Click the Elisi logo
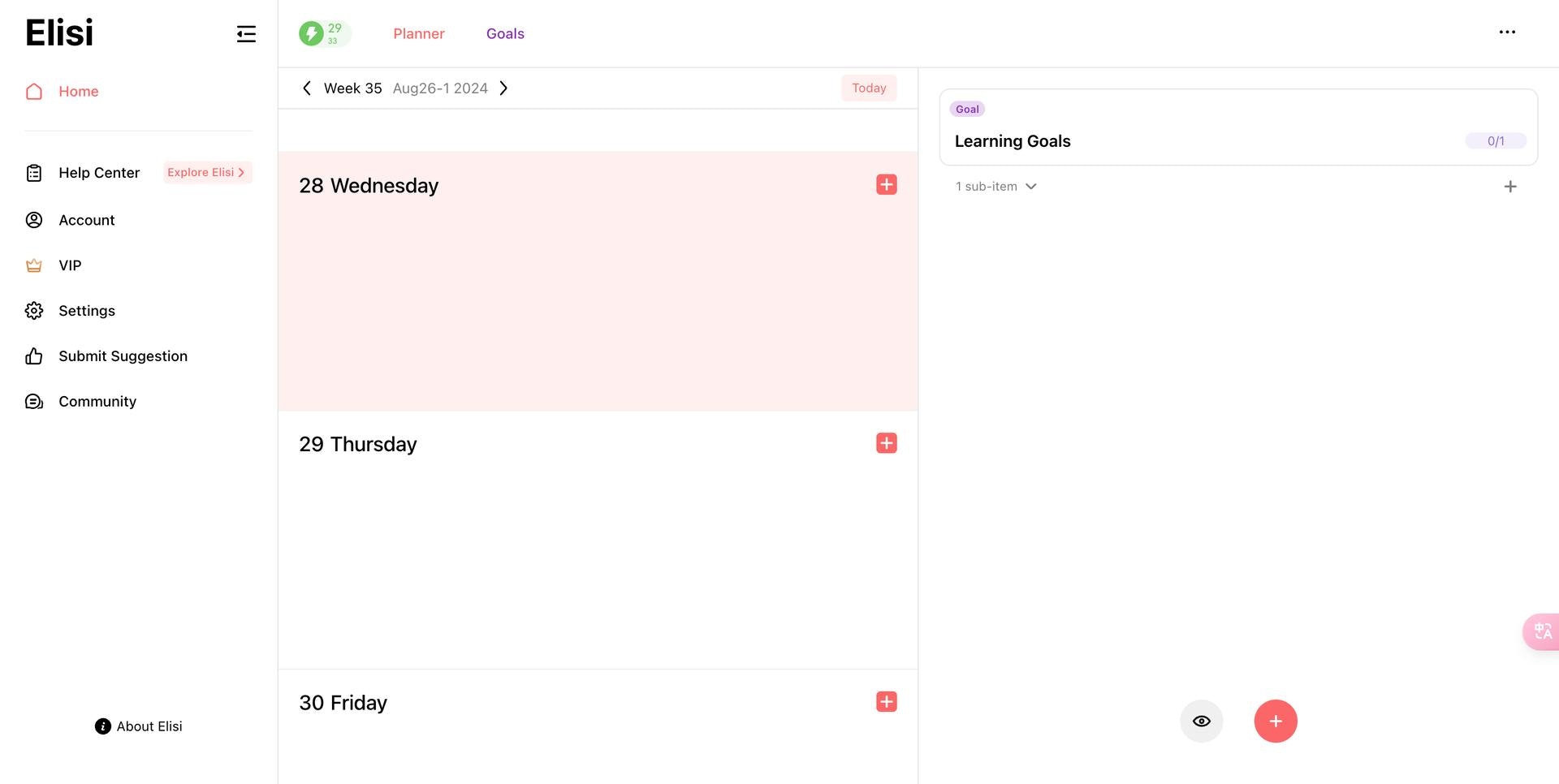 tap(59, 32)
